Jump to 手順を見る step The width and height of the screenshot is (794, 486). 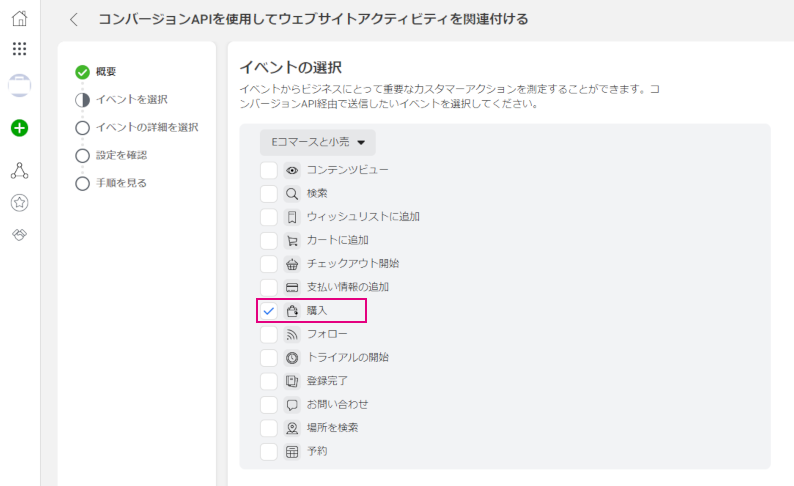[x=121, y=183]
